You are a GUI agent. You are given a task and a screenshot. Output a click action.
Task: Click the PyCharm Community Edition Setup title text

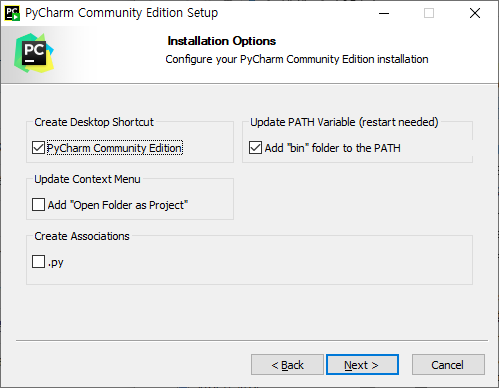(122, 13)
